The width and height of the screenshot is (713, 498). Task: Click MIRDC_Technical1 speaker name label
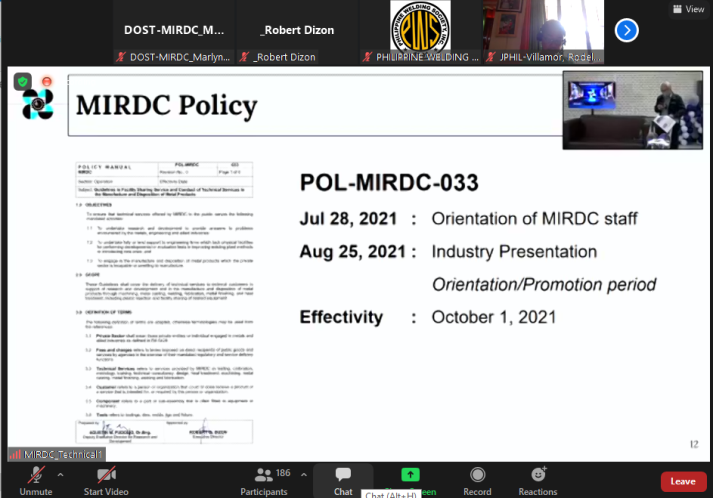coord(63,454)
